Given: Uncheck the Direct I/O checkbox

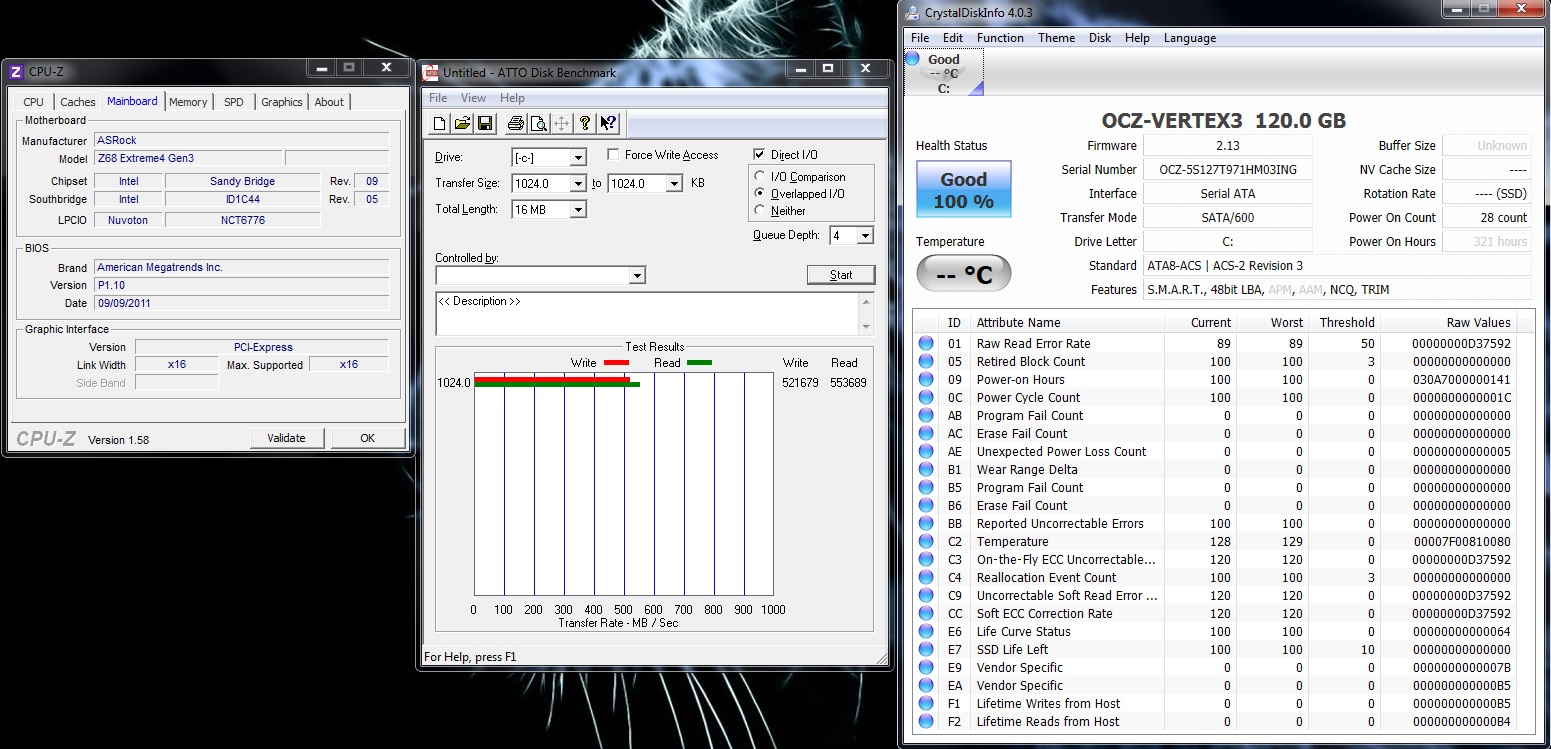Looking at the screenshot, I should pyautogui.click(x=759, y=155).
